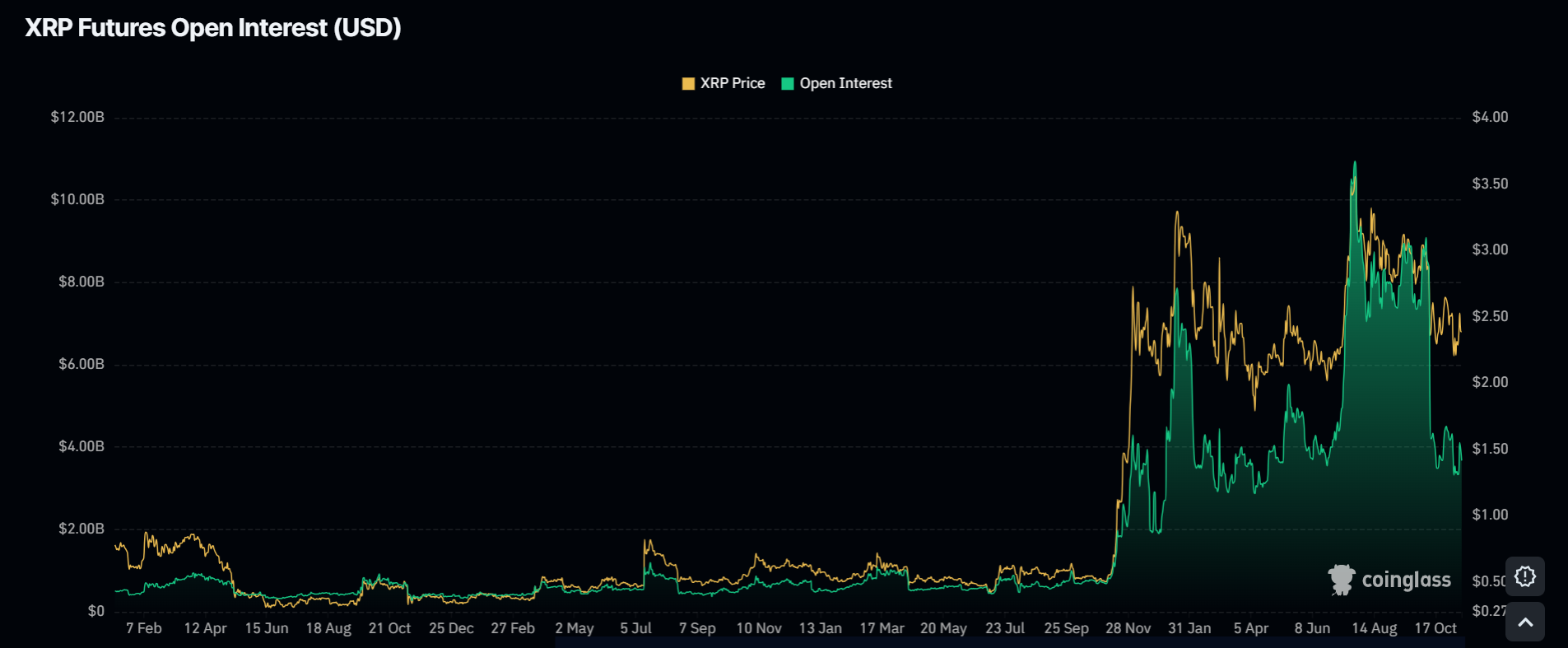Click the yellow XRP Price color swatch

(x=688, y=83)
